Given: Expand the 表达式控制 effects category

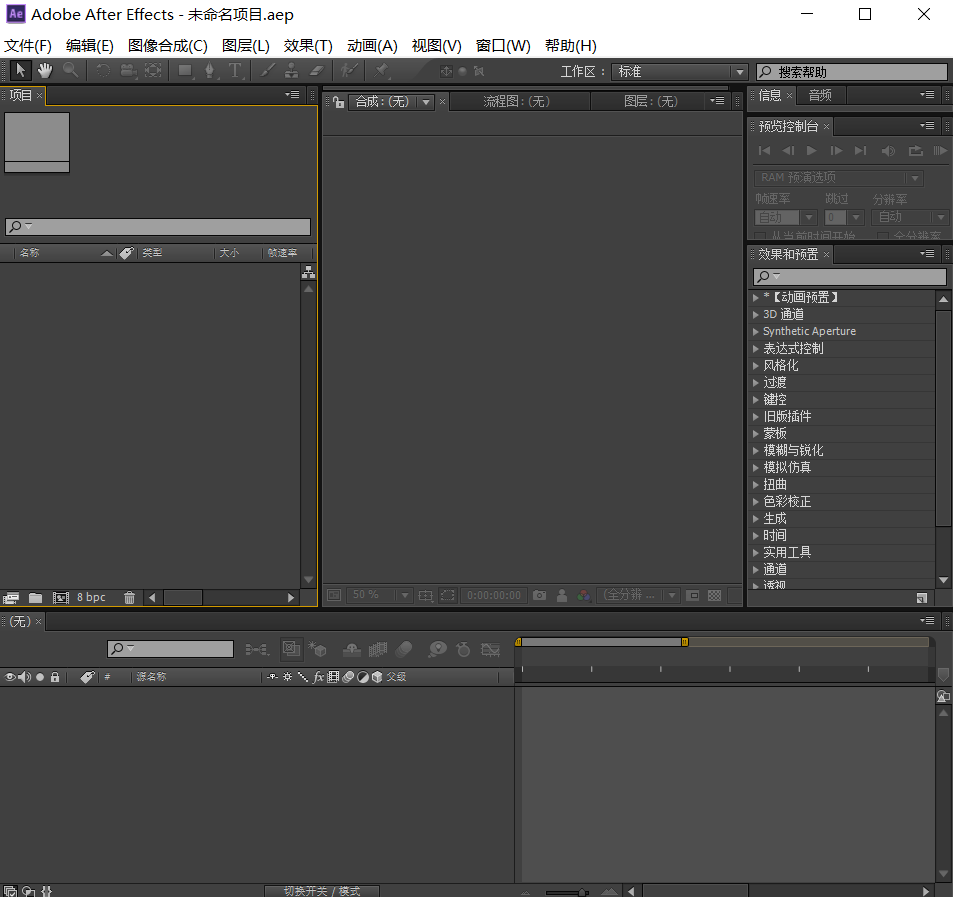Looking at the screenshot, I should pyautogui.click(x=755, y=348).
